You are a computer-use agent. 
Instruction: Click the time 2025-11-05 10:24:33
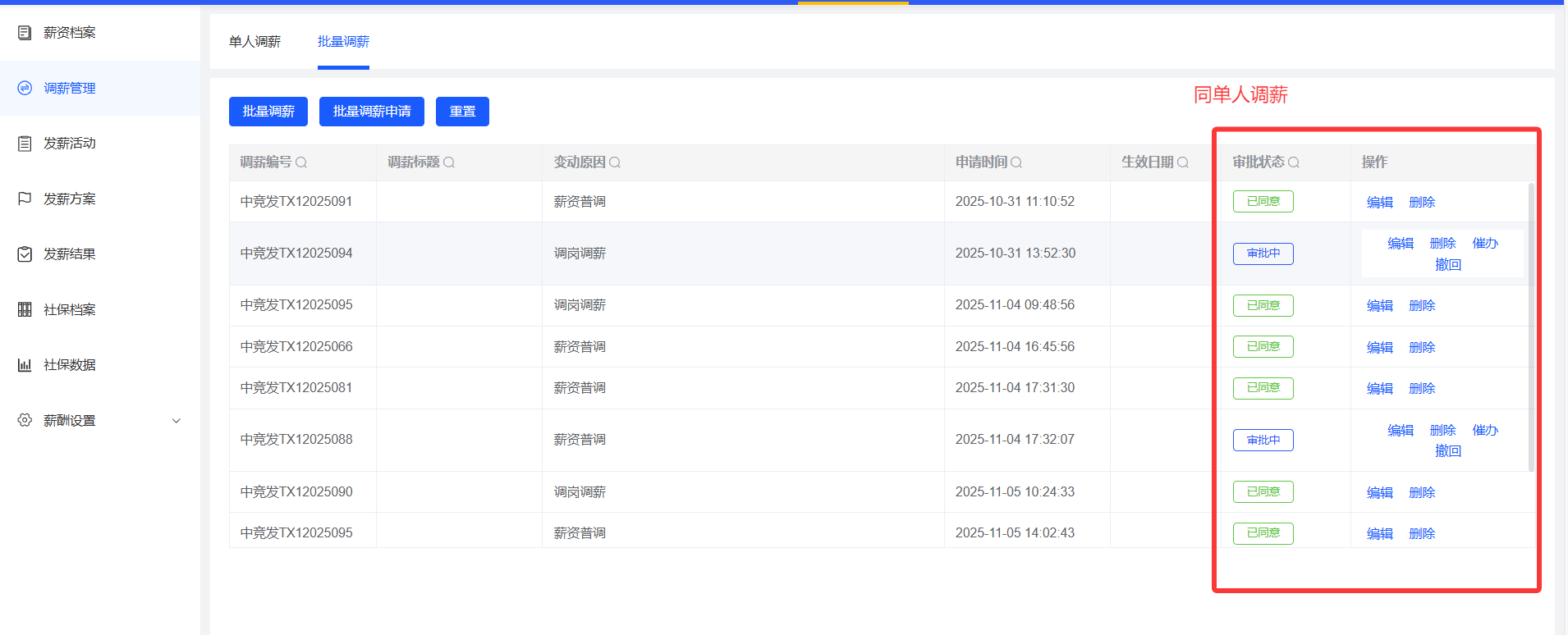pos(1015,492)
